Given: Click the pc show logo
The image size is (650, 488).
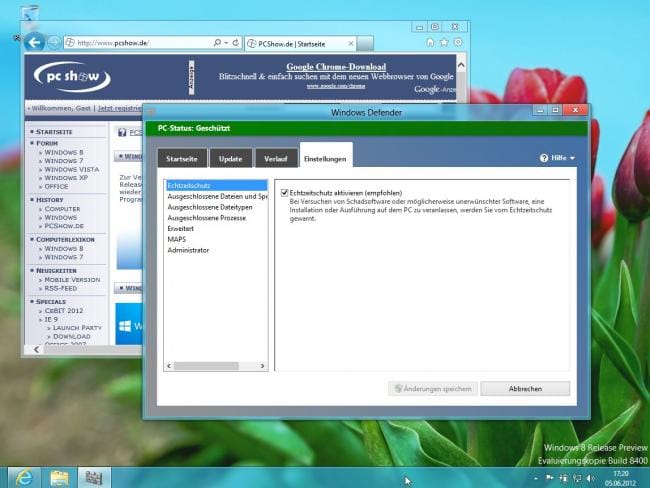Looking at the screenshot, I should [x=72, y=77].
